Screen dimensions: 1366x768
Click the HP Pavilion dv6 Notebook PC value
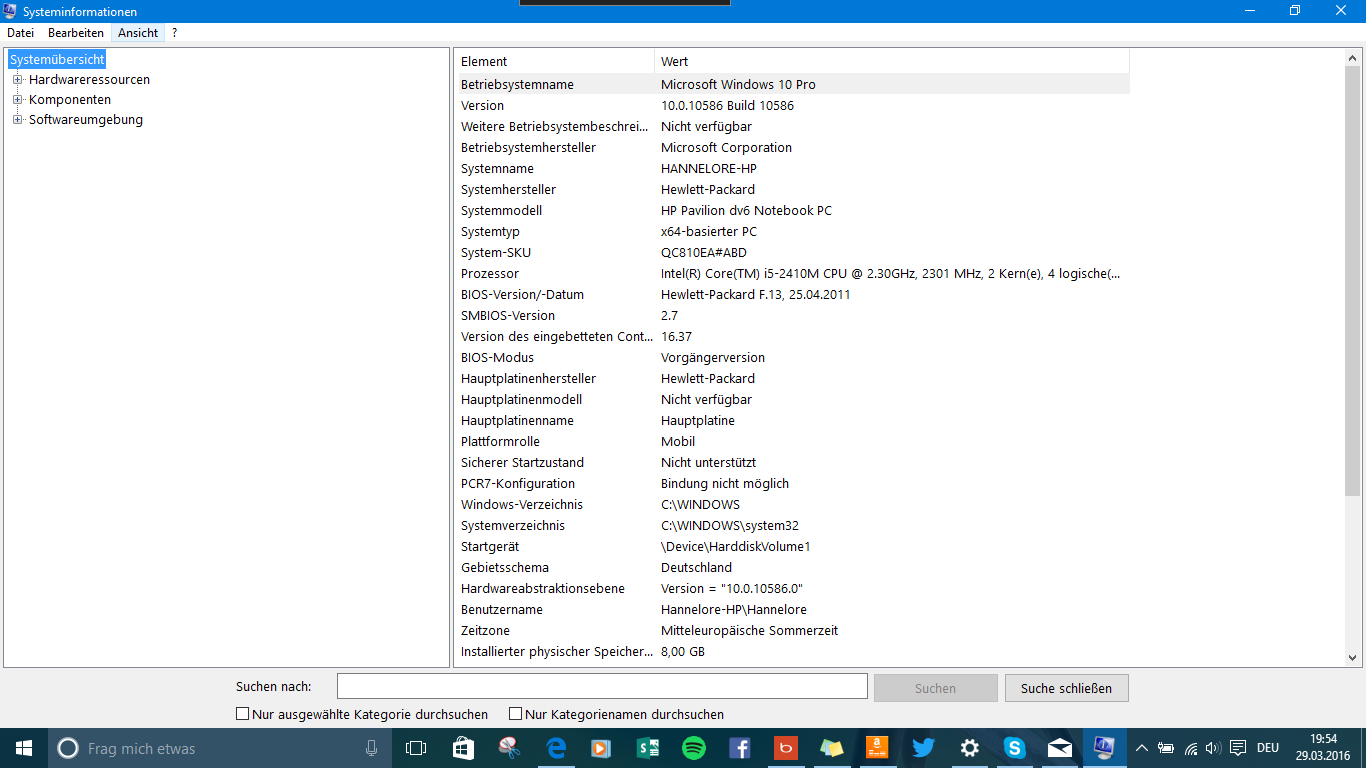point(746,211)
